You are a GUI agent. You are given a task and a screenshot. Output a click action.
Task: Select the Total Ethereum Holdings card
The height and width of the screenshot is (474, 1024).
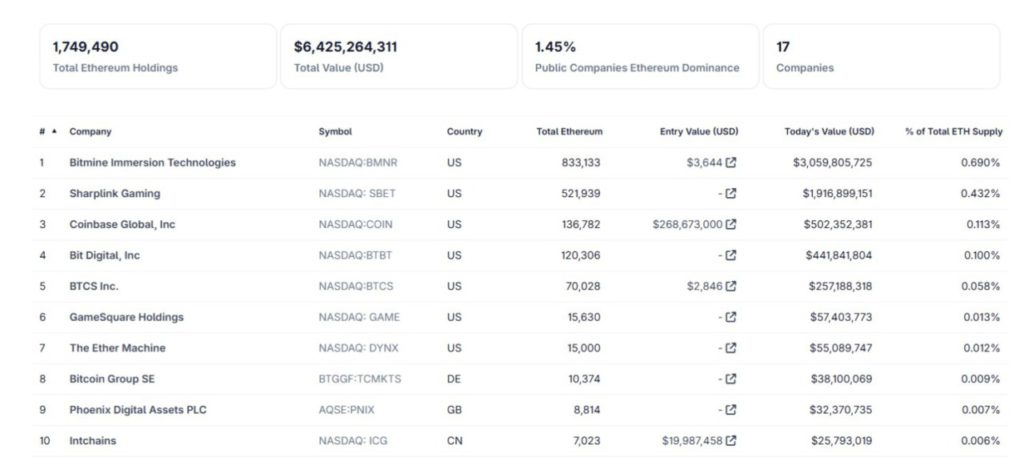(x=158, y=56)
